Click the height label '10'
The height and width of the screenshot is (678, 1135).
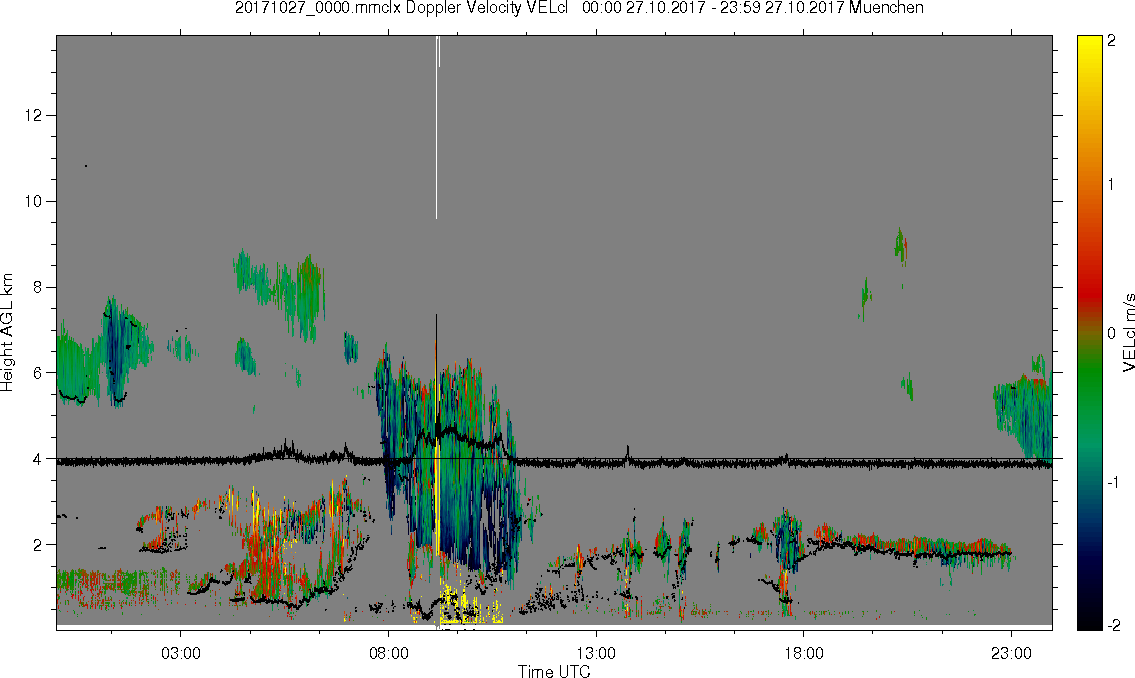click(x=33, y=201)
